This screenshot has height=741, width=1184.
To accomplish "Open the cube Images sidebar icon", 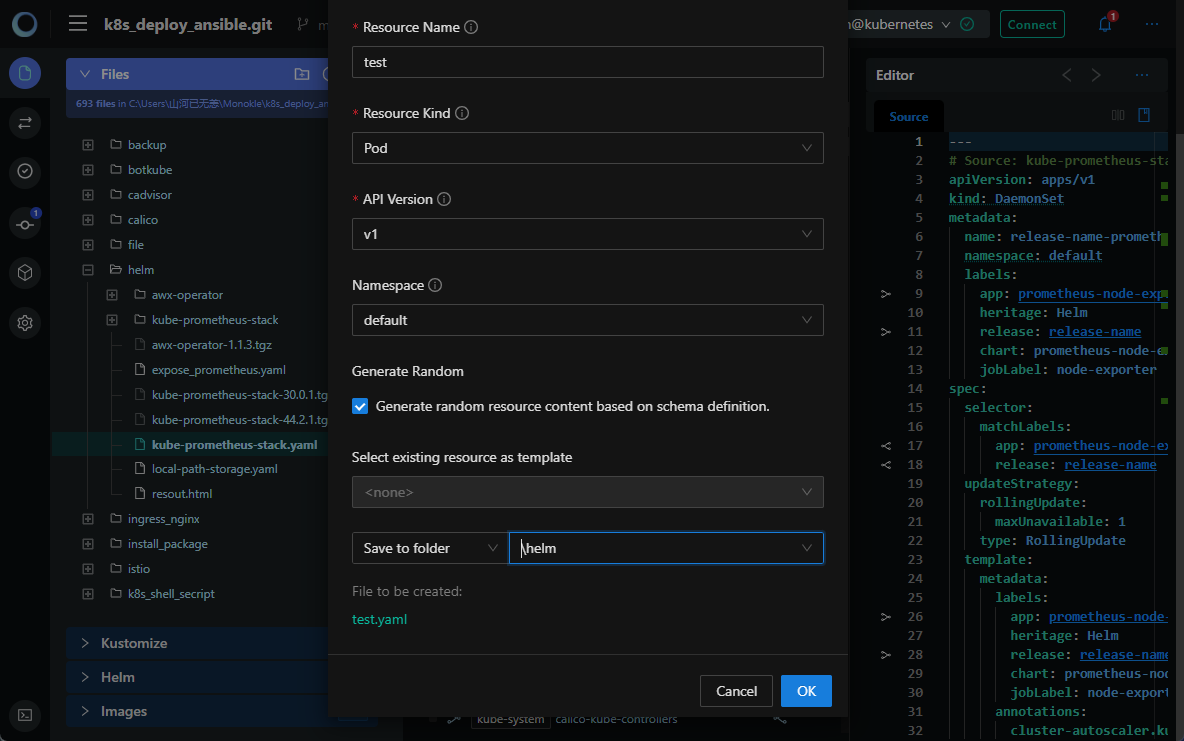I will click(25, 273).
